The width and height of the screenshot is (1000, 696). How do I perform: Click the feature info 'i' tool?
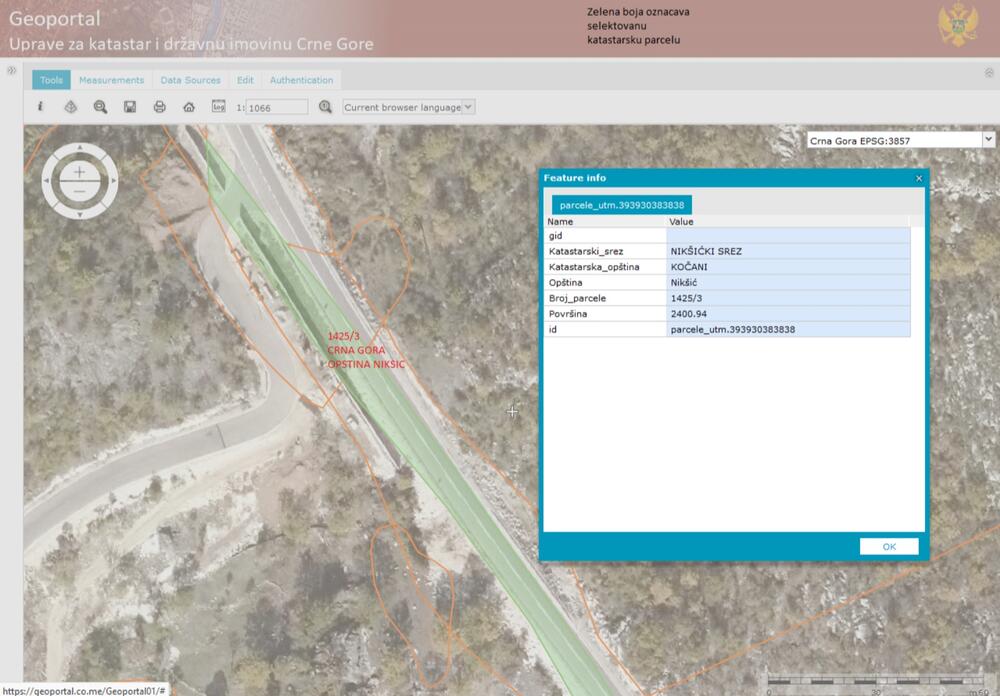pos(40,107)
